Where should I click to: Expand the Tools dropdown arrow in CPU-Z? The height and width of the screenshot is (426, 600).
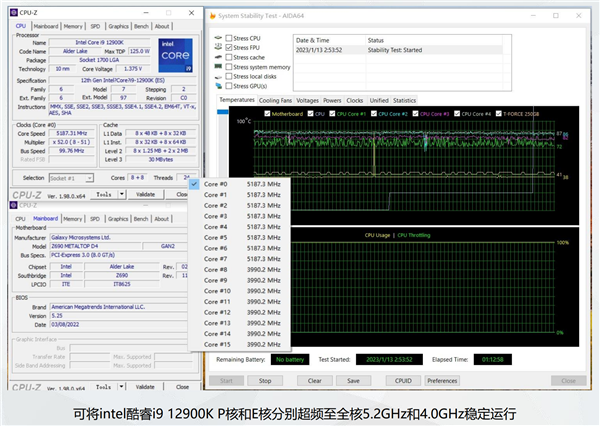tap(123, 194)
